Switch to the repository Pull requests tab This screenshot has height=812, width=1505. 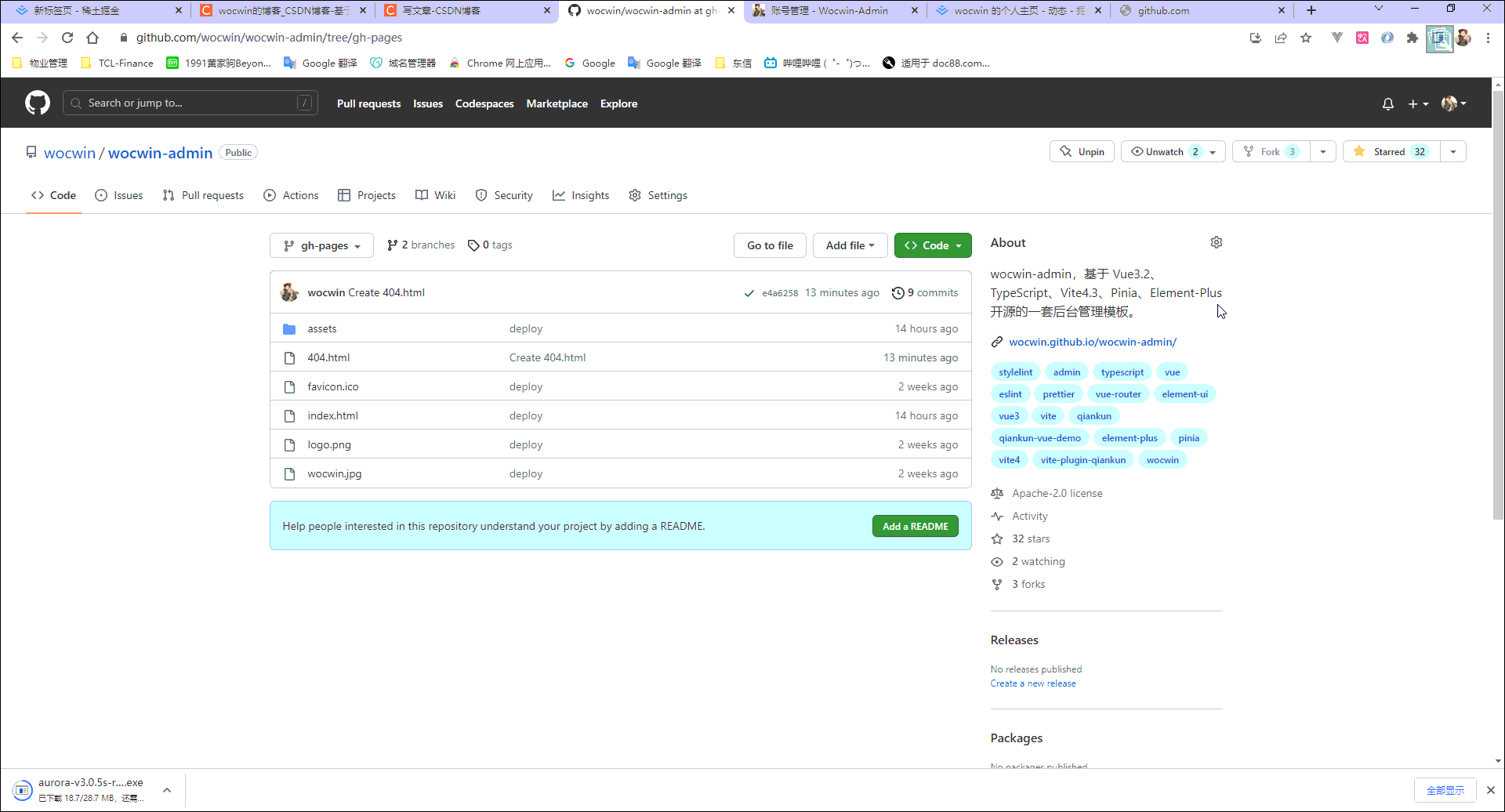pos(203,195)
